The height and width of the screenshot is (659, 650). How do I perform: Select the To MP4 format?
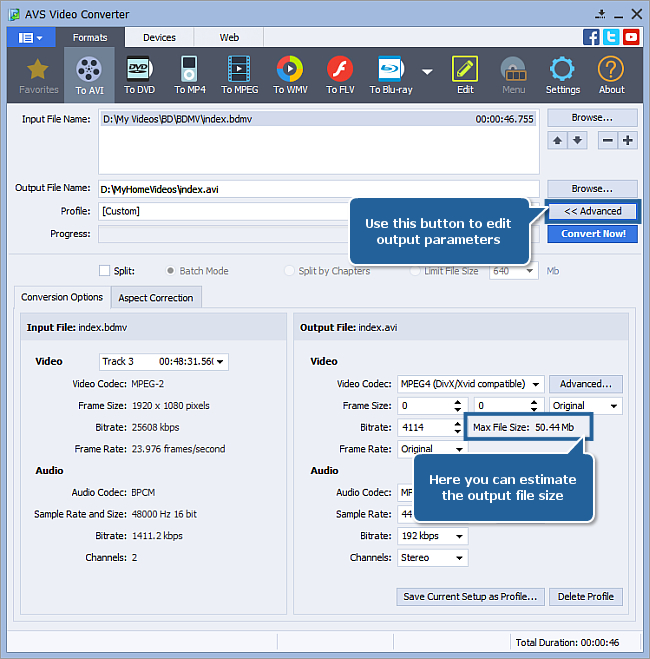point(189,75)
